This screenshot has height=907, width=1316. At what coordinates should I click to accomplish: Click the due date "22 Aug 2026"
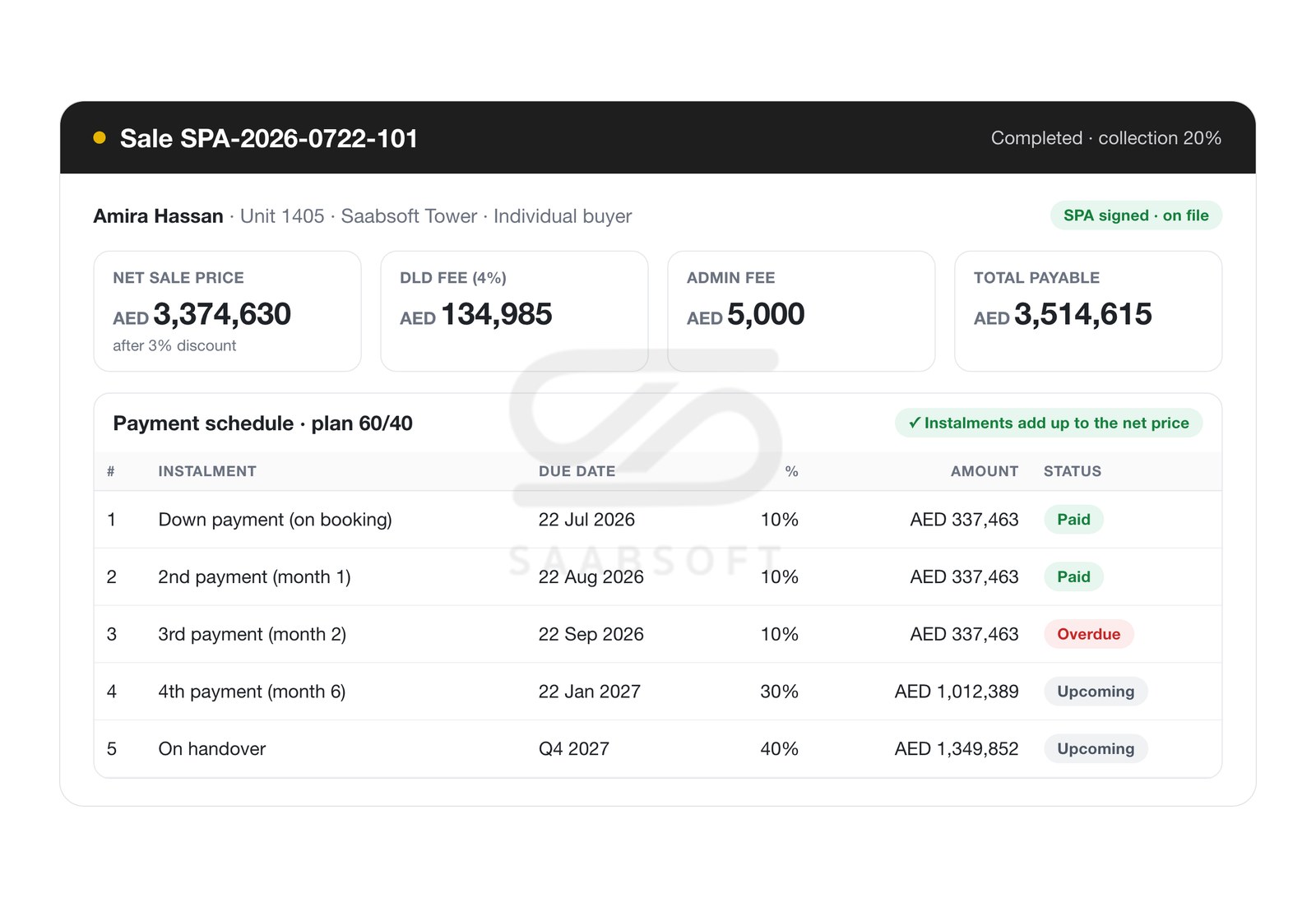click(591, 577)
